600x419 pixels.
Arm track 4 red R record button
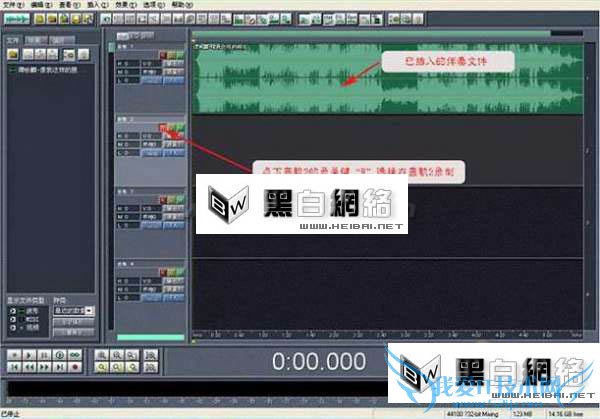pyautogui.click(x=163, y=272)
